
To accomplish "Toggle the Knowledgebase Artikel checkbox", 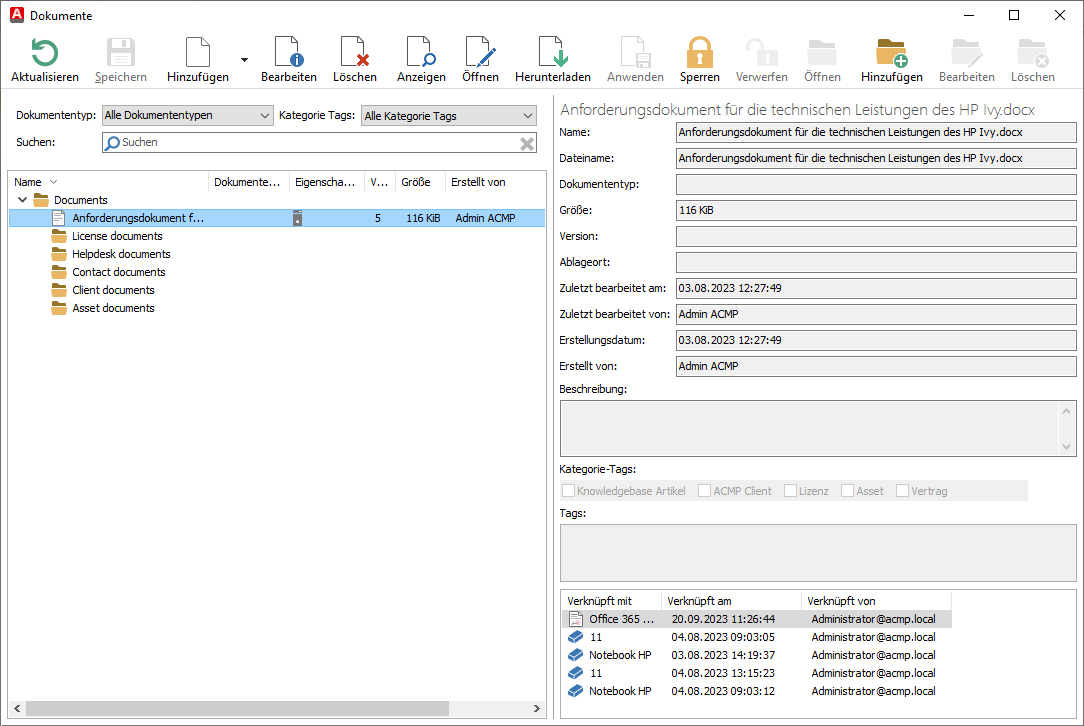I will [x=568, y=491].
